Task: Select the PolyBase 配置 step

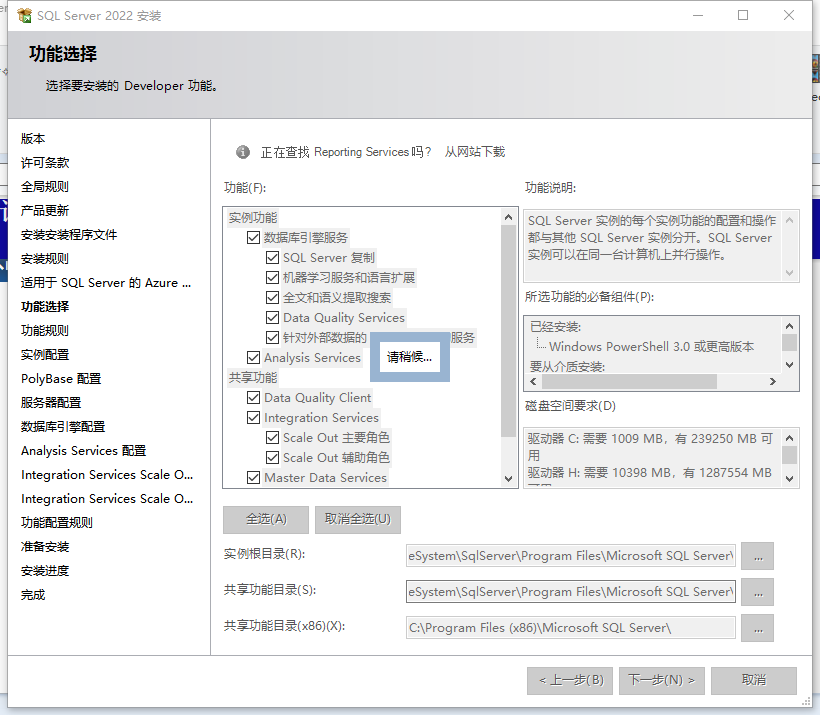Action: [x=61, y=379]
